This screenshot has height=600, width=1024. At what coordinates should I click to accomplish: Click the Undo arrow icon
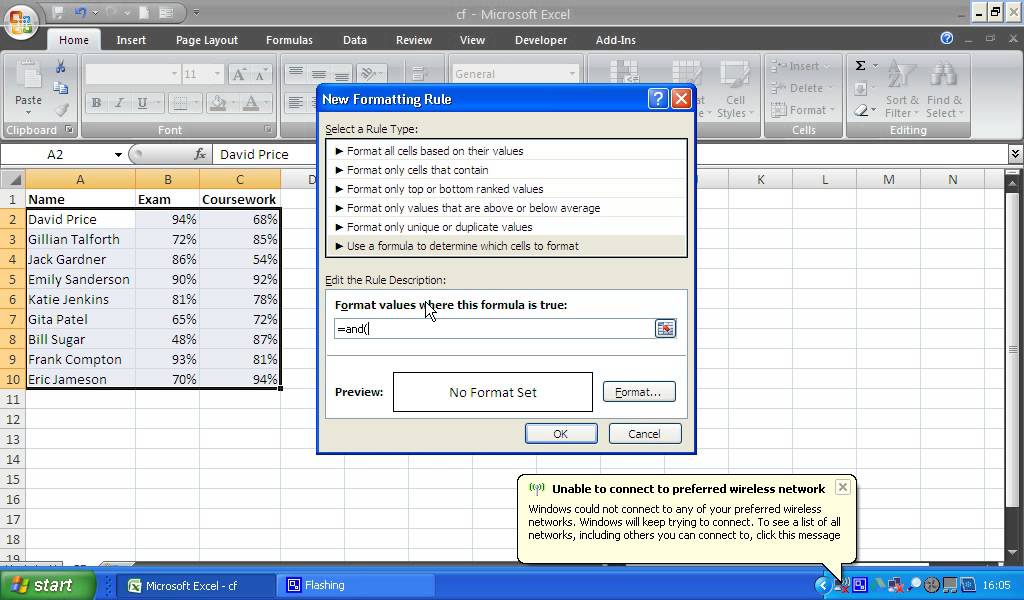(x=80, y=12)
